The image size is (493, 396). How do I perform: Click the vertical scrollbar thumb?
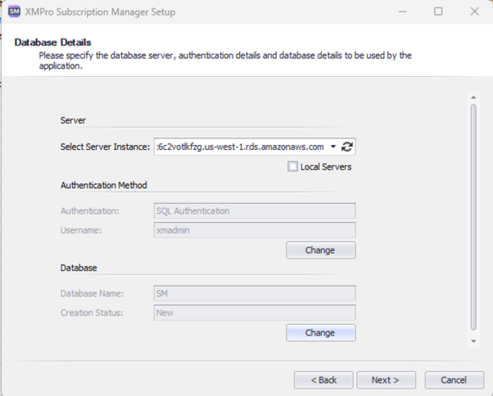(473, 217)
